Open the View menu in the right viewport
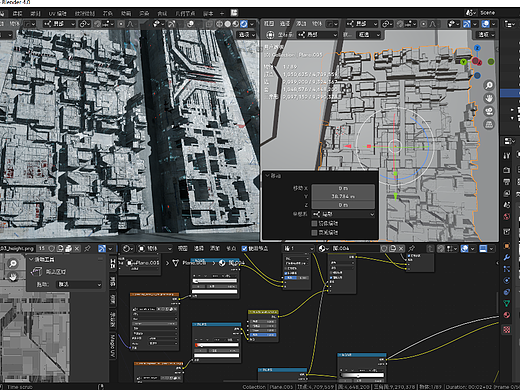Image resolution: width=520 pixels, height=390 pixels. pos(269,24)
